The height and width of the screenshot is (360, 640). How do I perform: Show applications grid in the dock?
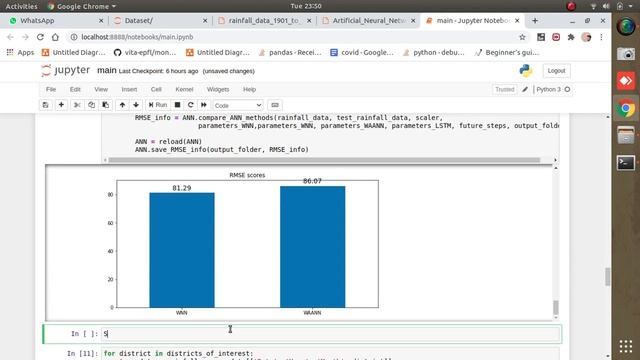pos(626,346)
